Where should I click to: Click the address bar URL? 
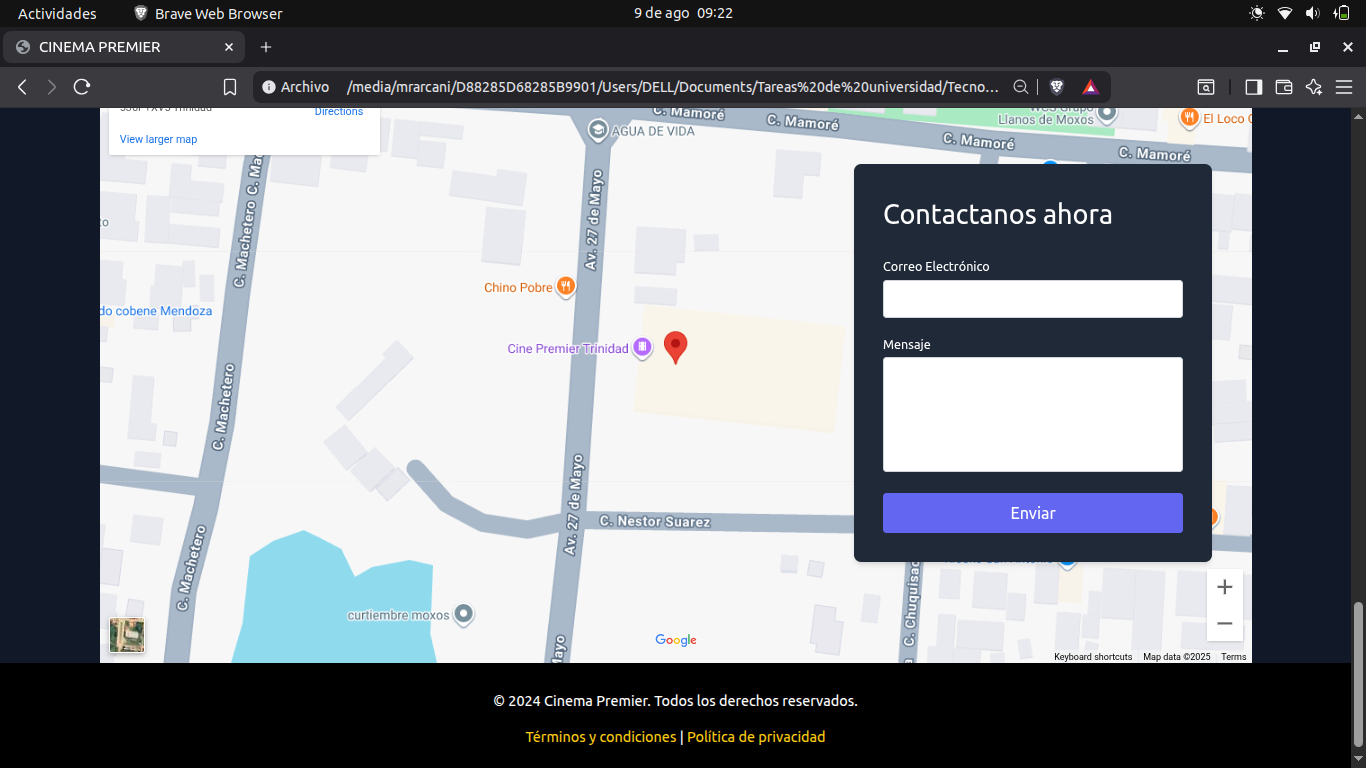672,87
